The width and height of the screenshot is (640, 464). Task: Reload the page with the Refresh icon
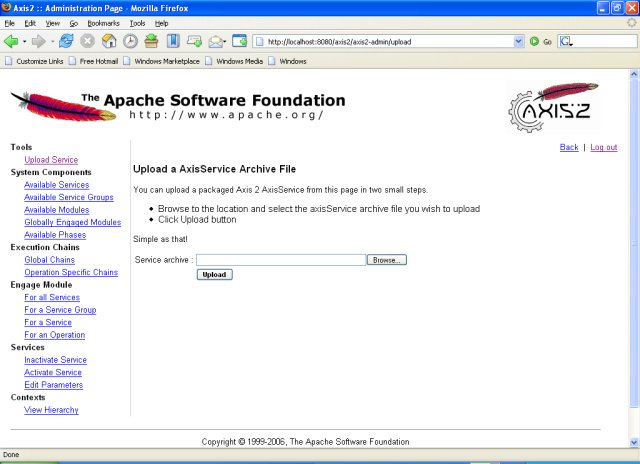(x=66, y=41)
